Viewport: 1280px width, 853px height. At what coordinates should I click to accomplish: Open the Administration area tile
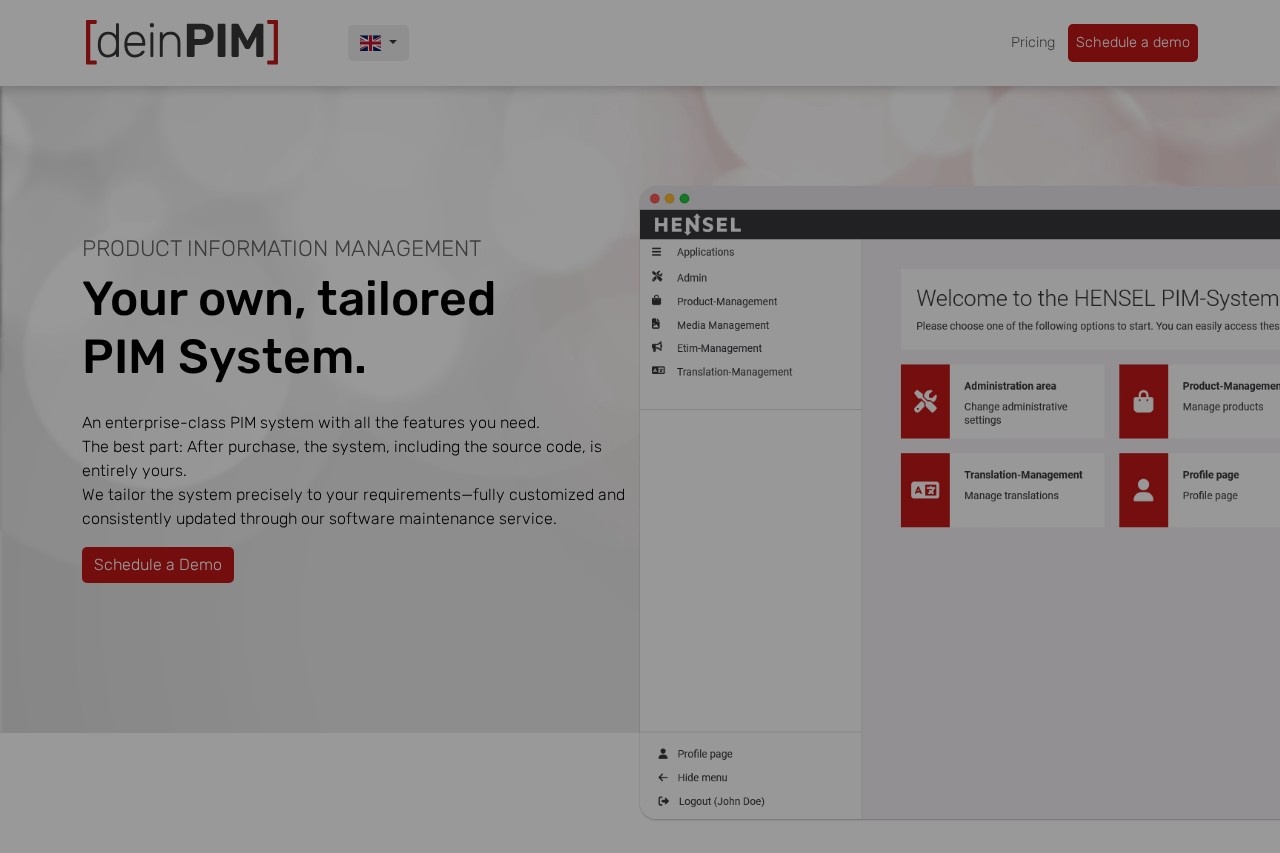pyautogui.click(x=1002, y=401)
